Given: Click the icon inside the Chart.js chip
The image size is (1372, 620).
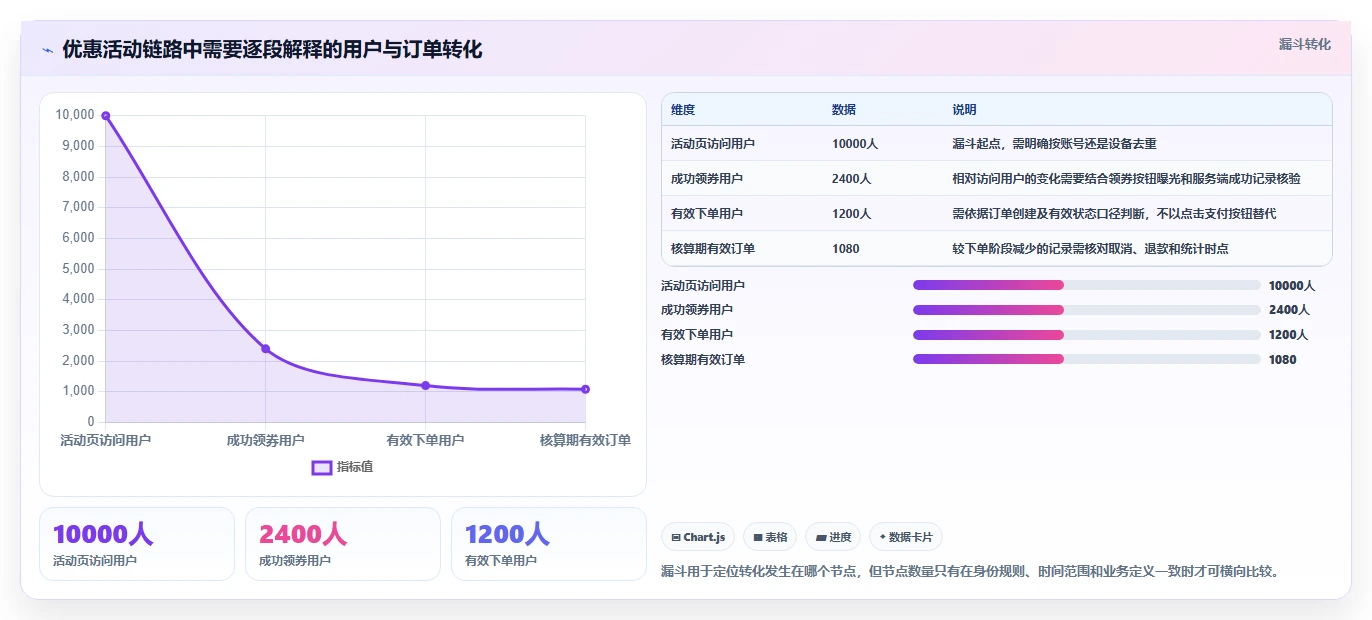Looking at the screenshot, I should tap(676, 538).
